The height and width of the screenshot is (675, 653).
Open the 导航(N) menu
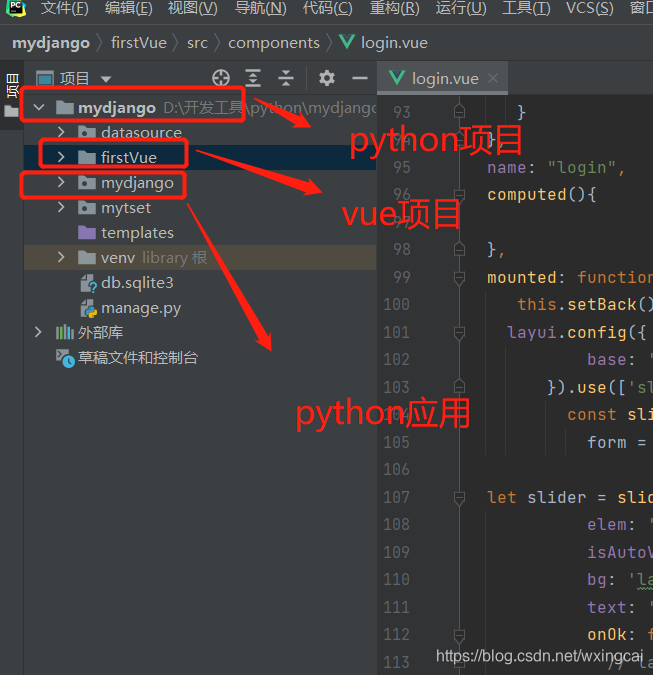260,8
